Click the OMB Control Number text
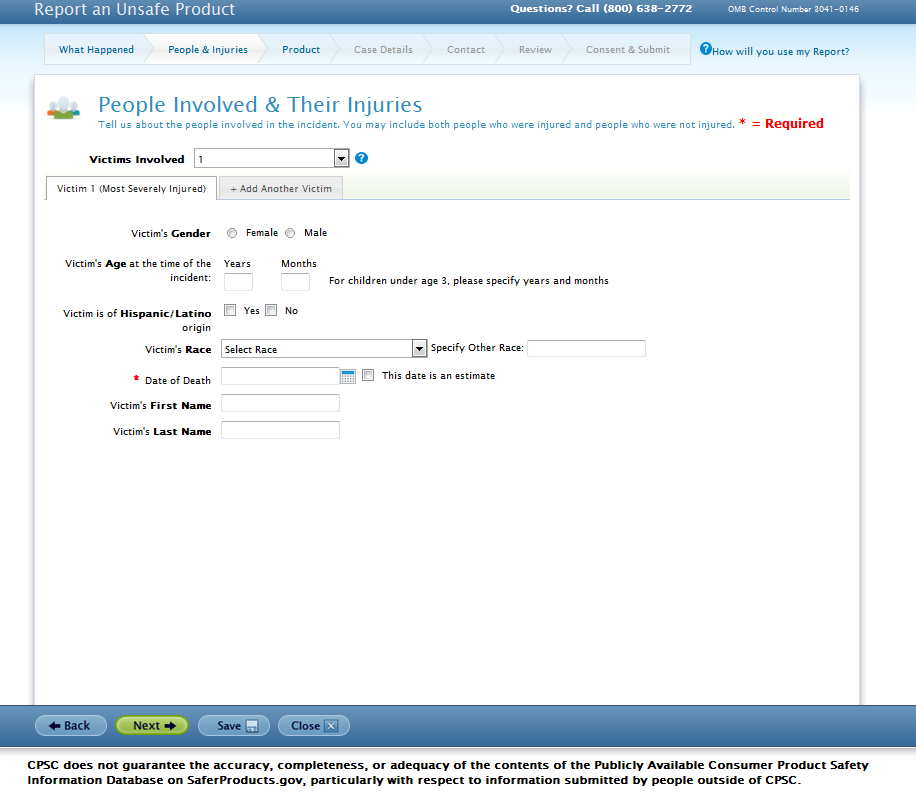Viewport: 916px width, 812px height. 793,9
